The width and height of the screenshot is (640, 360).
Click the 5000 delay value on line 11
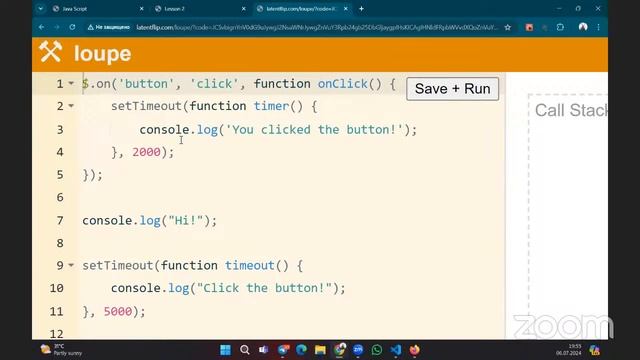[x=118, y=312]
